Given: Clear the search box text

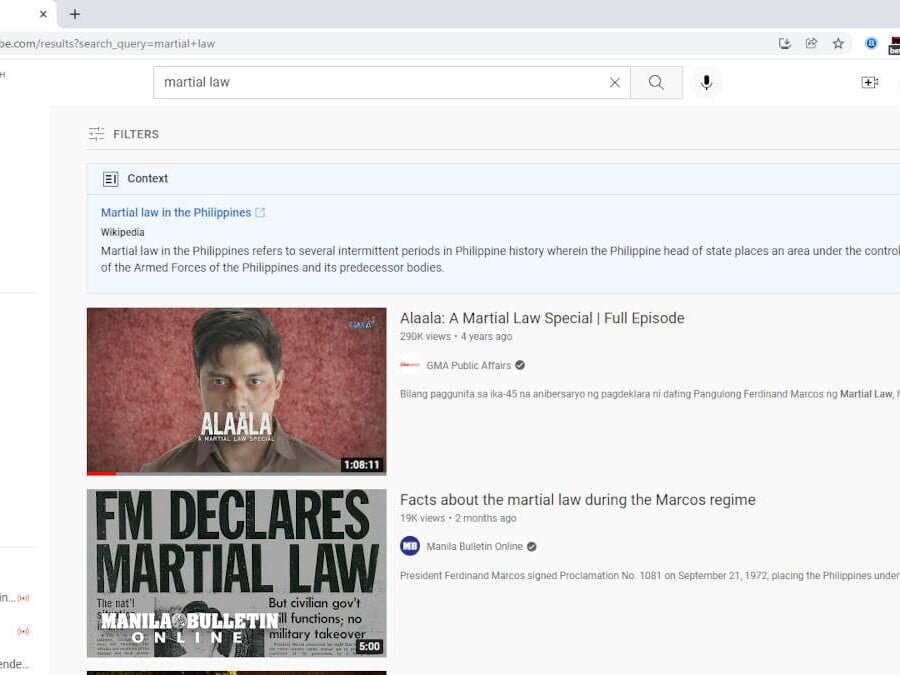Looking at the screenshot, I should [x=615, y=83].
